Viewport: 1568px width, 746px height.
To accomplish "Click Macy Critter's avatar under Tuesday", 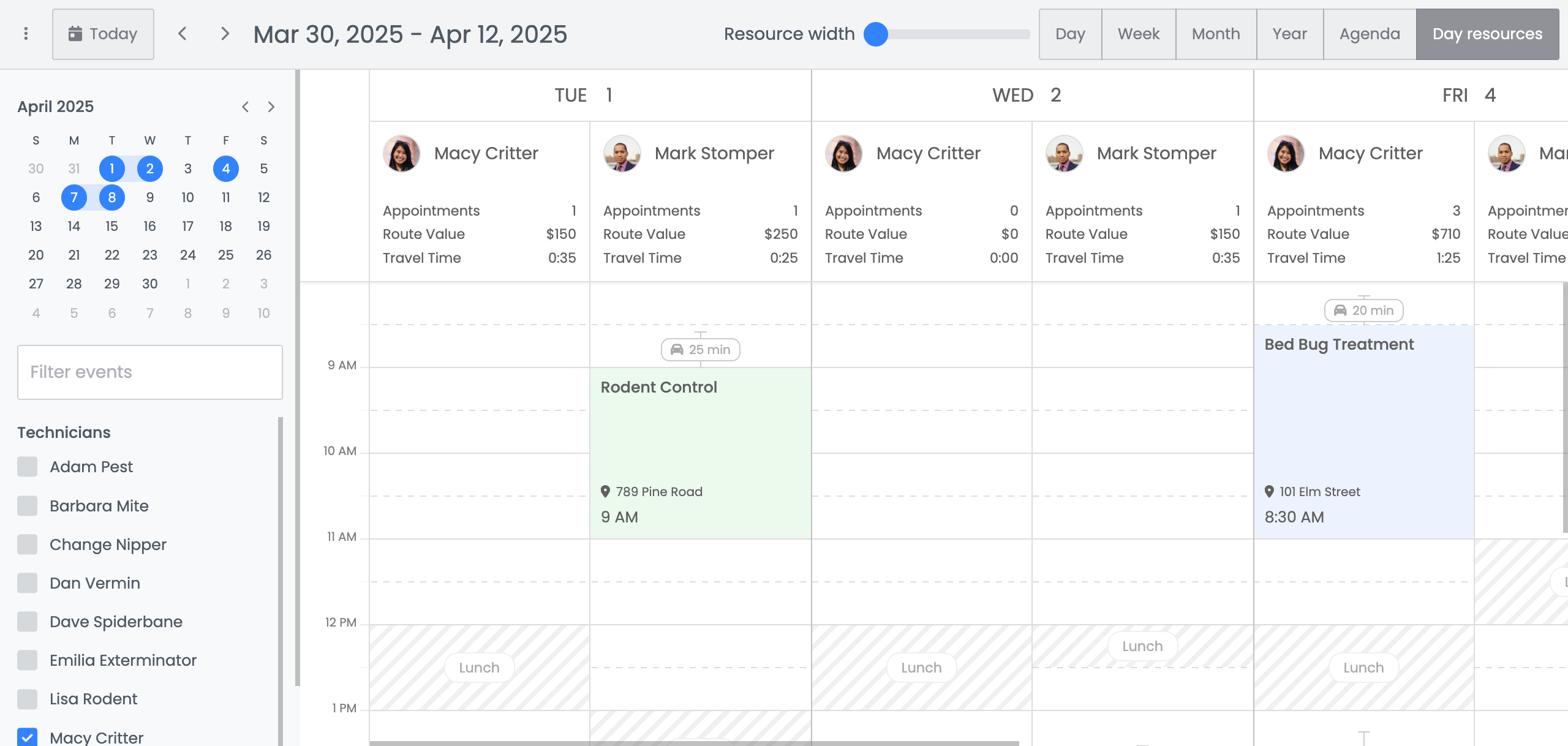I will click(402, 153).
